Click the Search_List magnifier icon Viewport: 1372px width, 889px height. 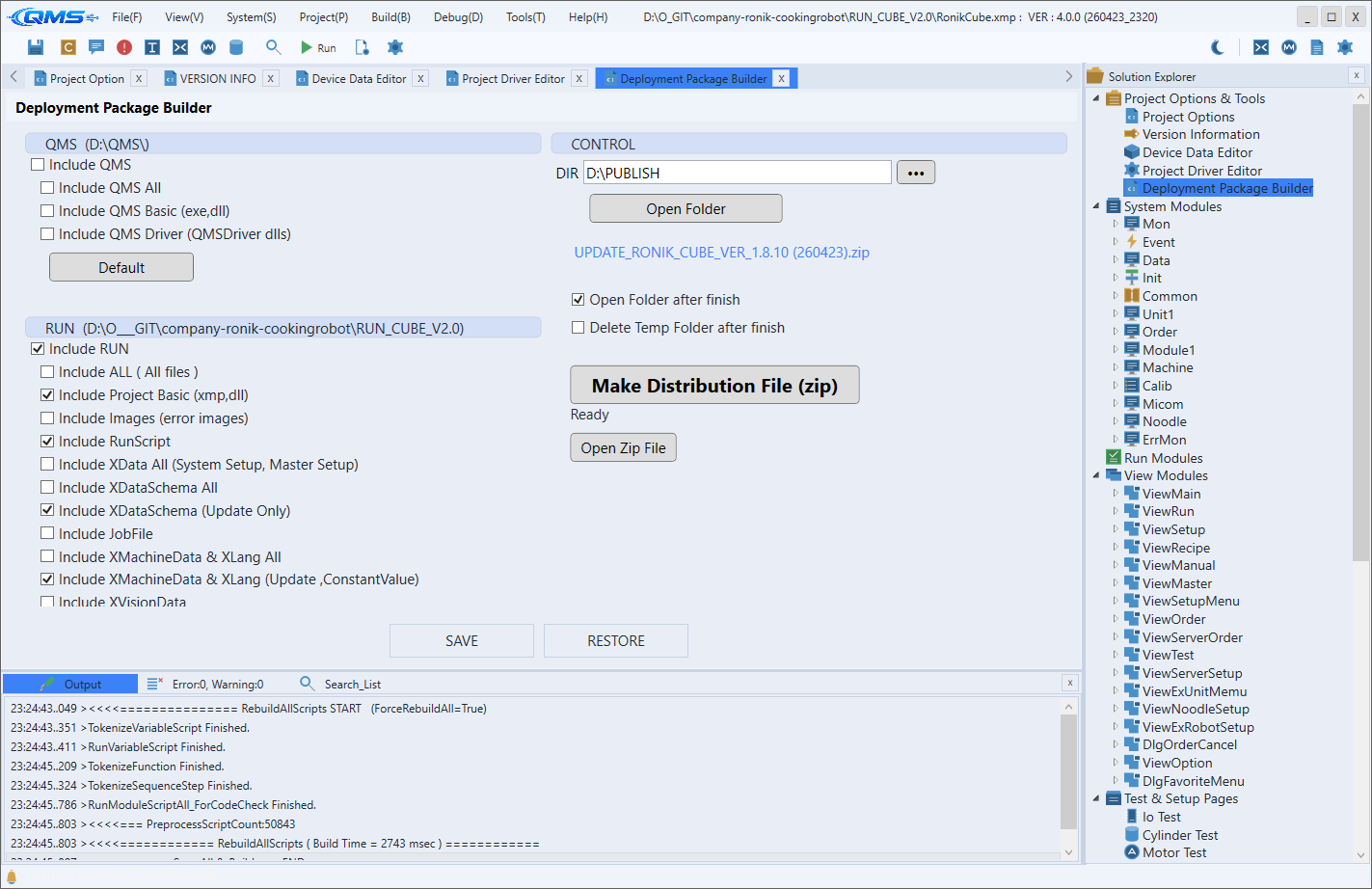point(308,683)
